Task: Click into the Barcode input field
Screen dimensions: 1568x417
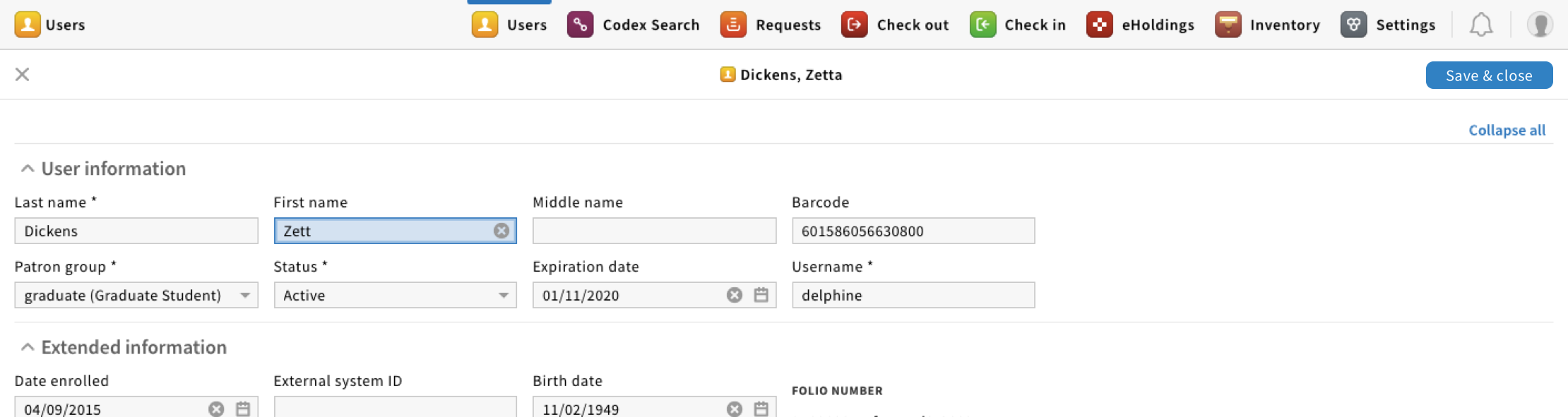Action: click(913, 231)
